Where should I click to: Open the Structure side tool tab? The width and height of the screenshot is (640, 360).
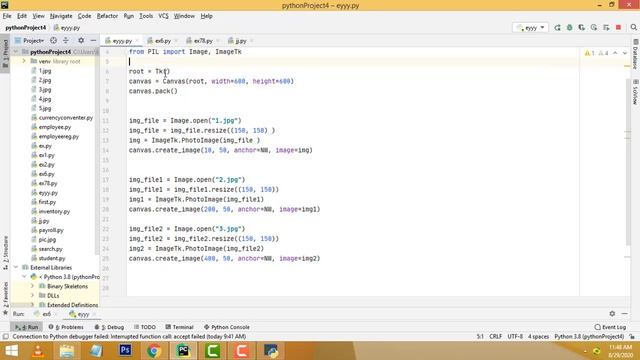coord(5,252)
